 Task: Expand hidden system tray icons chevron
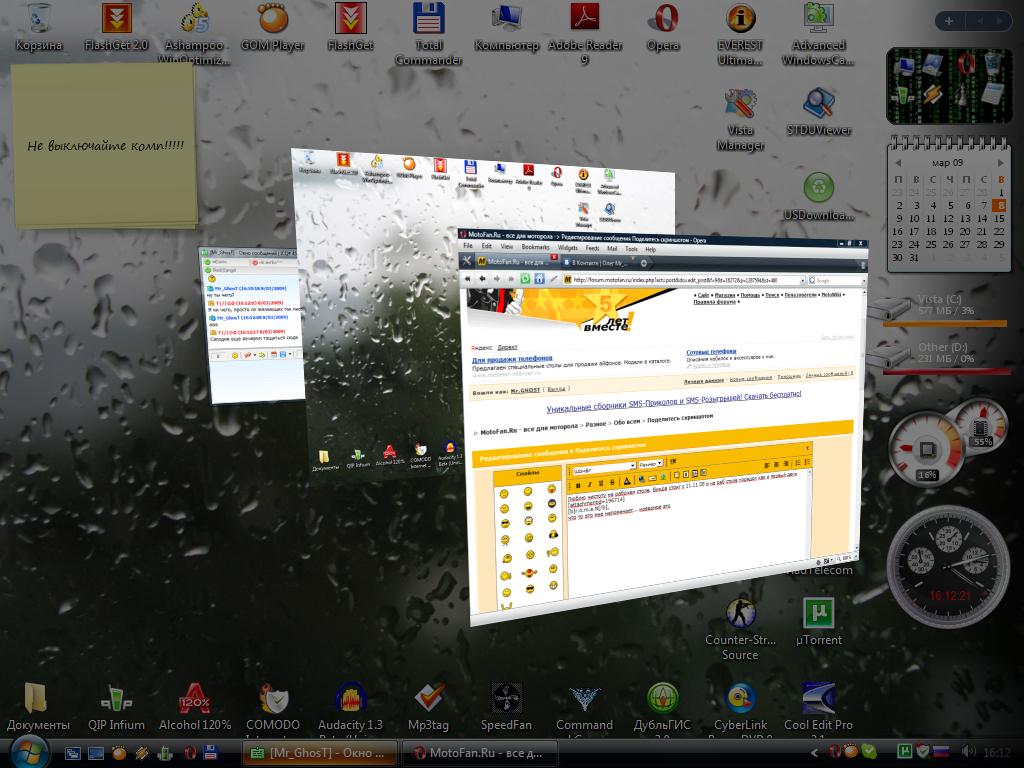814,753
